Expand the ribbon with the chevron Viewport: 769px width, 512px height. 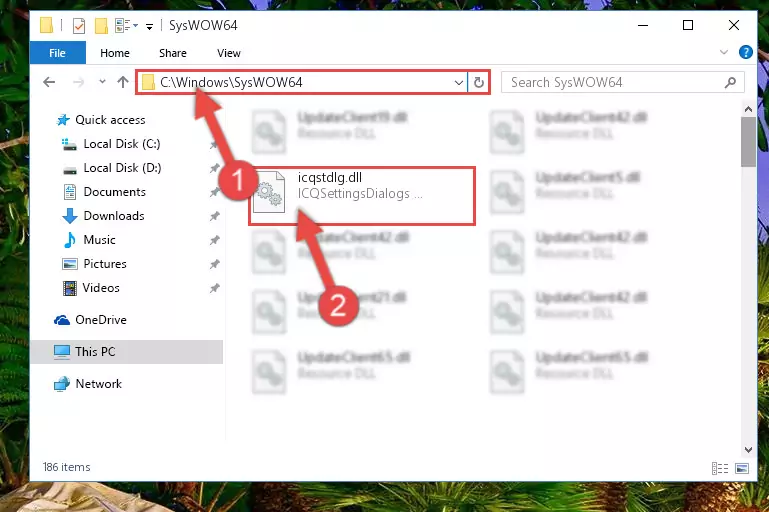(723, 52)
